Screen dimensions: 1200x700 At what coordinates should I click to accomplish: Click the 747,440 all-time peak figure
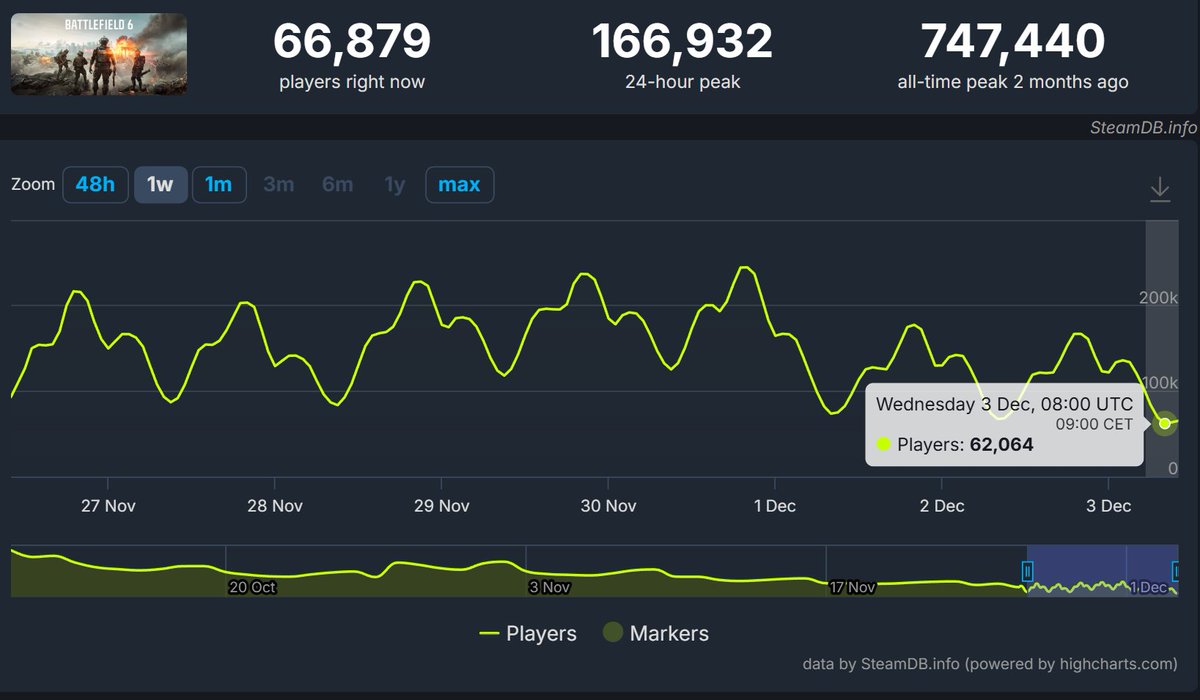click(1013, 42)
